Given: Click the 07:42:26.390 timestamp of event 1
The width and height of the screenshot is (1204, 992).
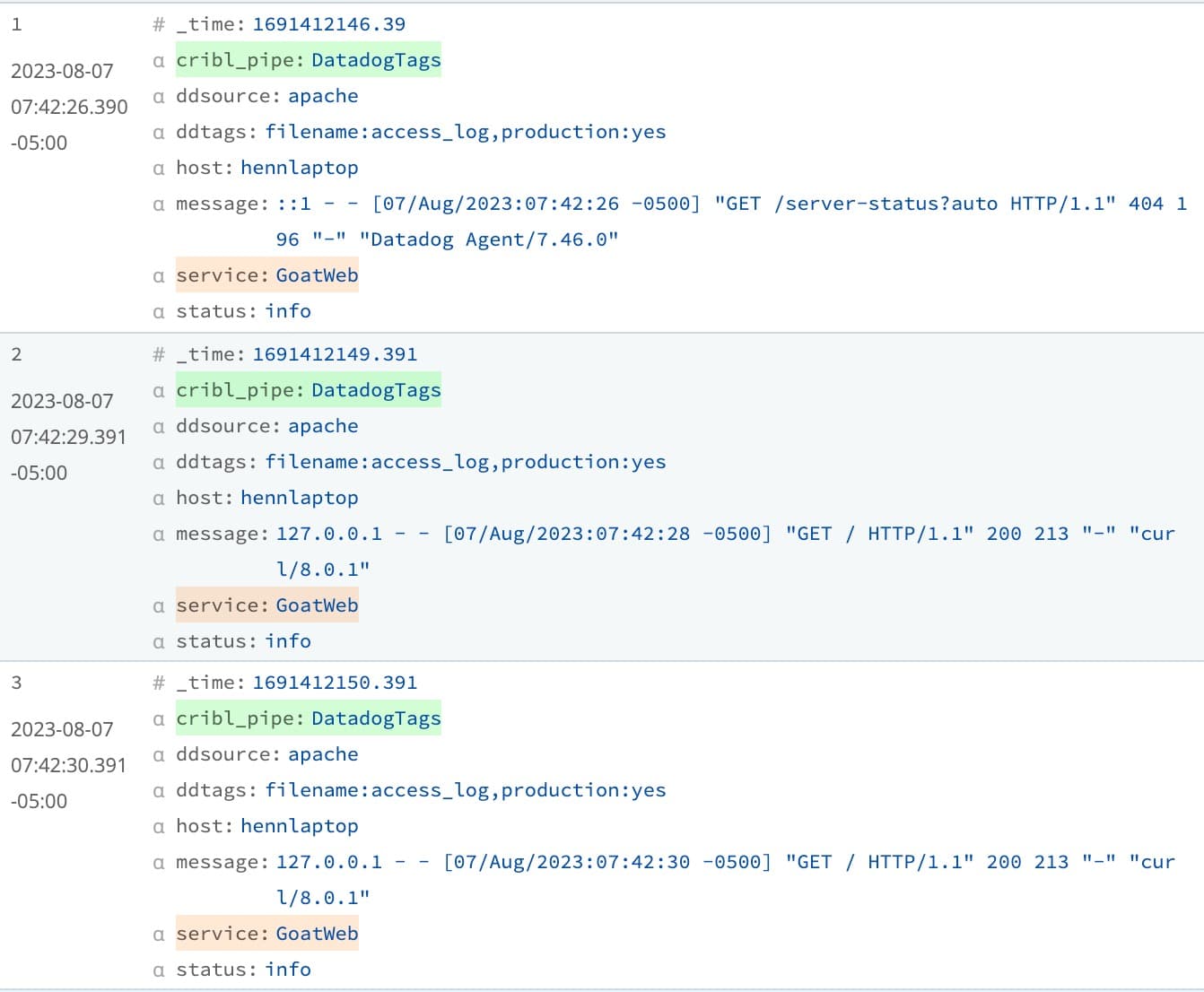Looking at the screenshot, I should tap(69, 107).
